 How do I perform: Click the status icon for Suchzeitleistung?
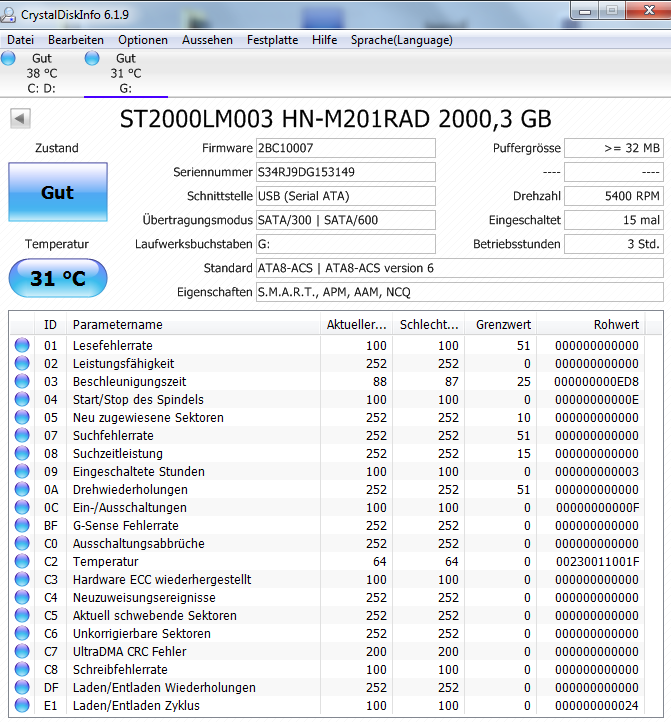(x=22, y=453)
